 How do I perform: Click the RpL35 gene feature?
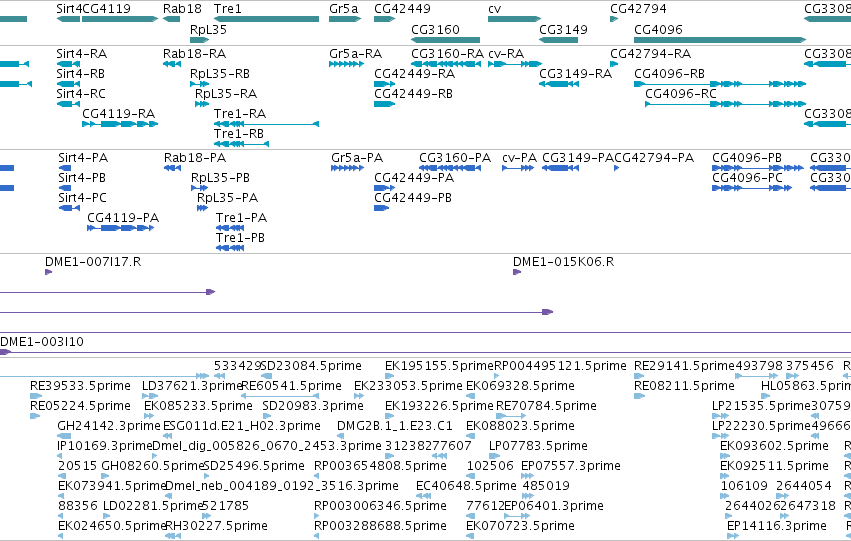tap(200, 40)
